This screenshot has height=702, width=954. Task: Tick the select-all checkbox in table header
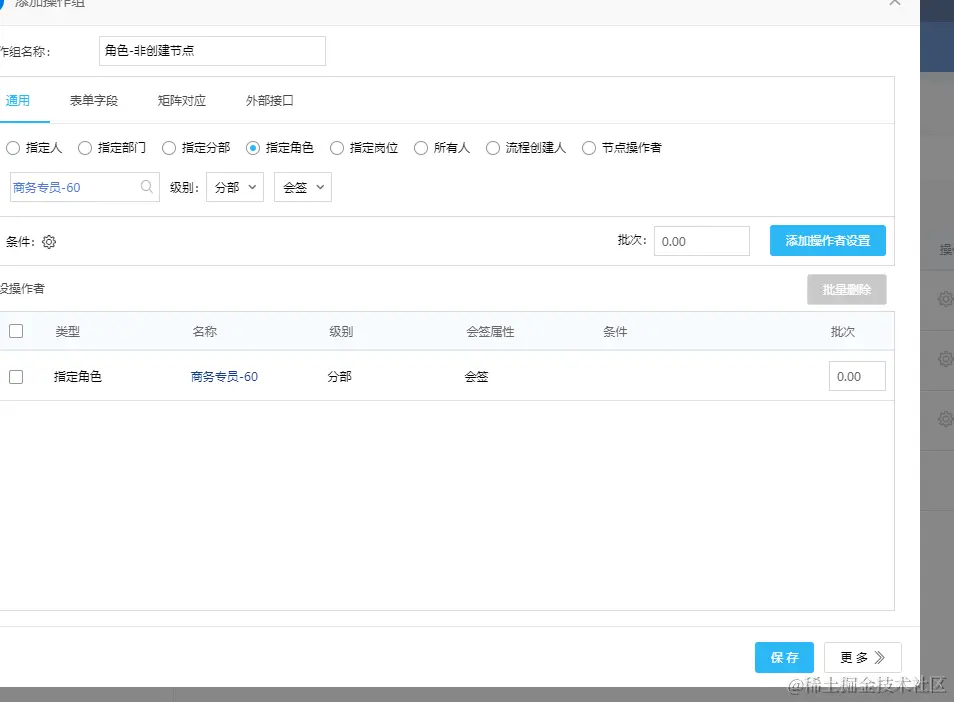point(16,331)
